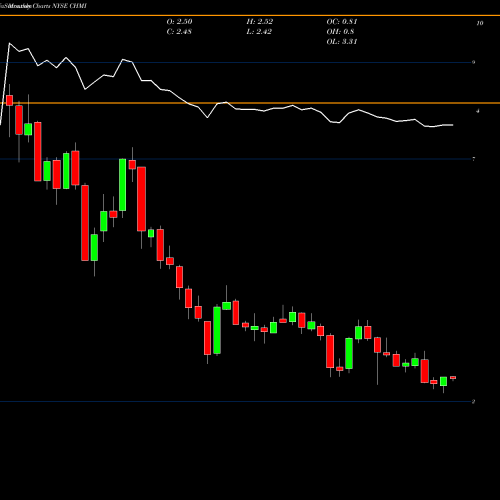This screenshot has height=500, width=500.
Task: Click the price axis label 10
Action: tap(480, 23)
